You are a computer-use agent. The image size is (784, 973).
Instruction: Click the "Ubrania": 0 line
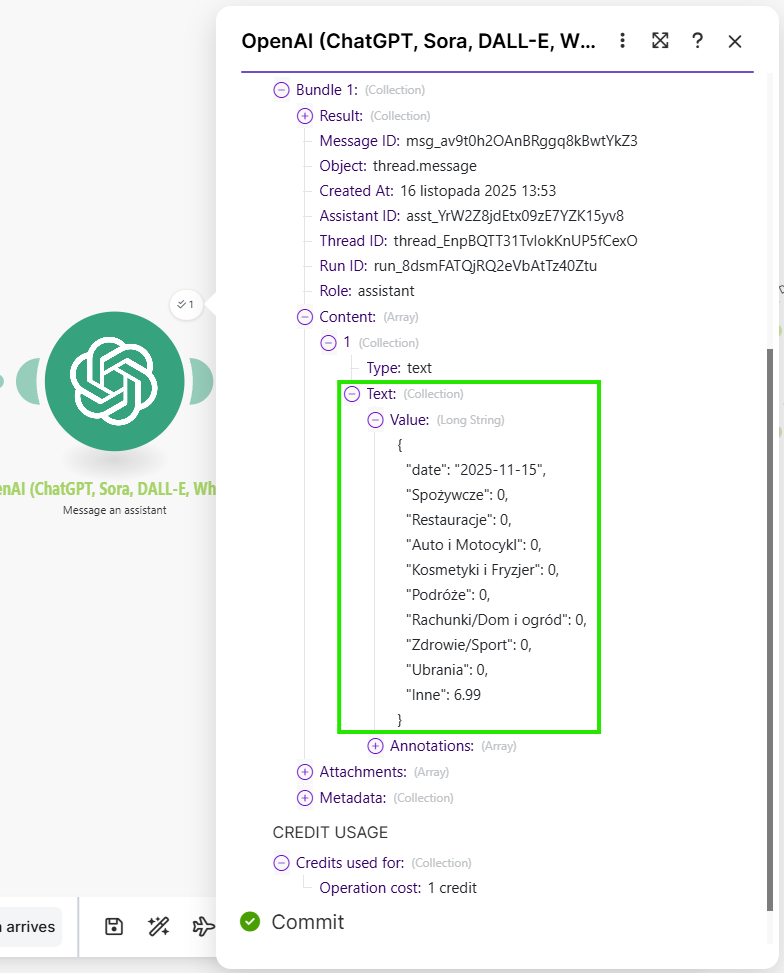point(447,670)
